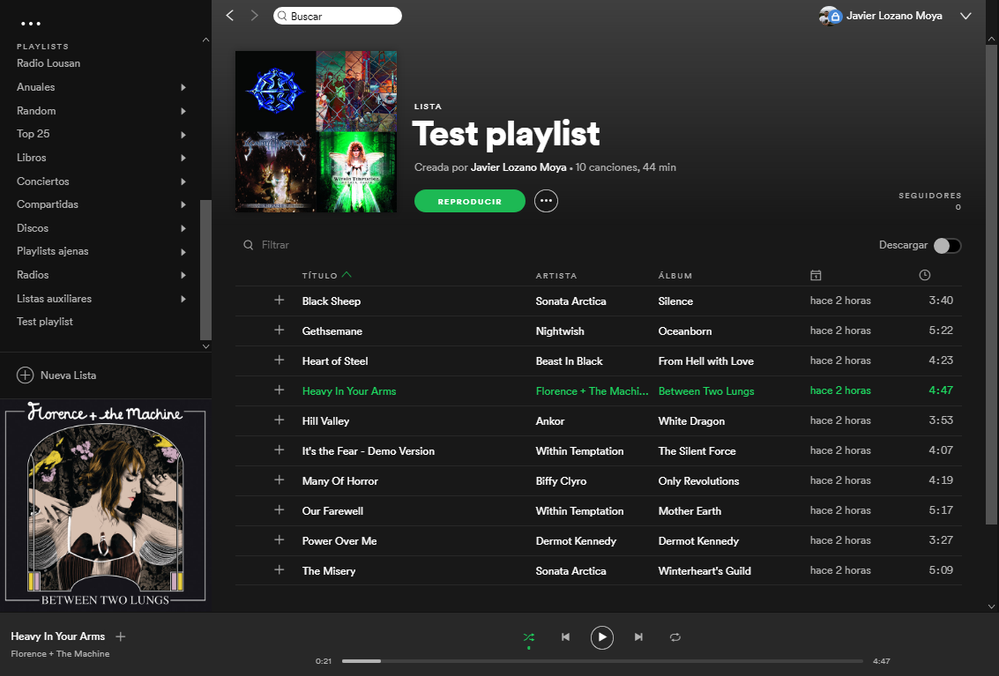Open Sonata Arctica artist for Black Sheep
This screenshot has height=676, width=999.
click(570, 301)
